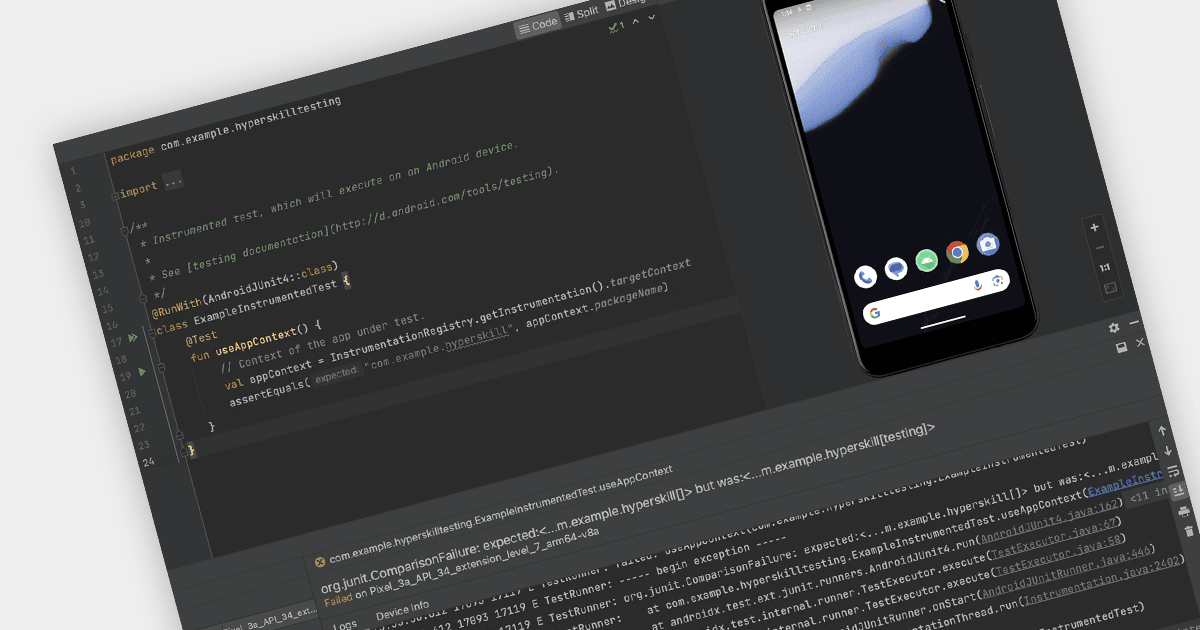Clear the log with the trash icon
Screen dimensions: 1200x630
tap(1189, 532)
